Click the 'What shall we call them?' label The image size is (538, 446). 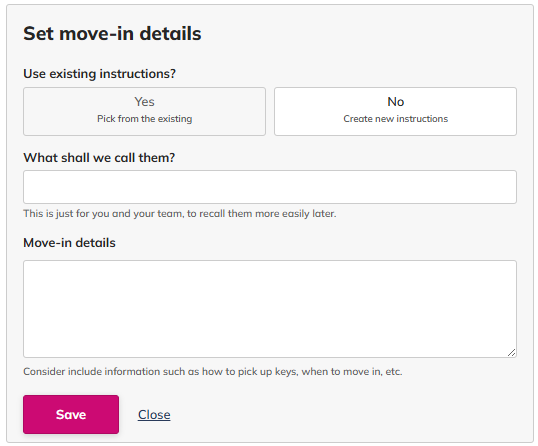(x=99, y=157)
